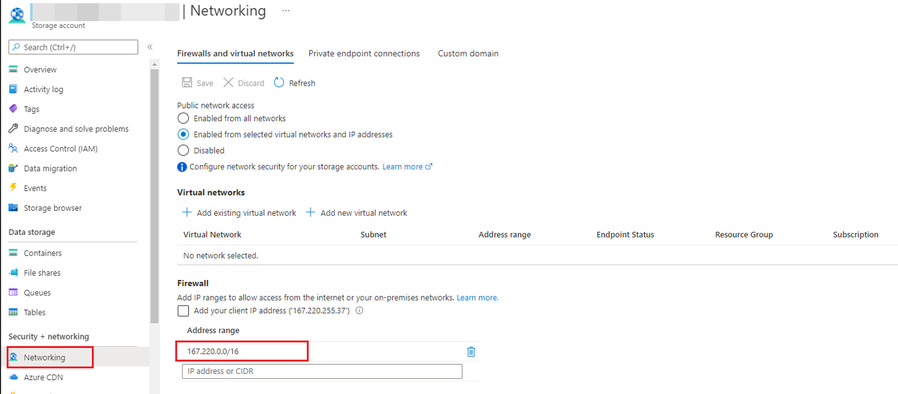The image size is (898, 394).
Task: Open Diagnose and solve problems
Action: (69, 129)
